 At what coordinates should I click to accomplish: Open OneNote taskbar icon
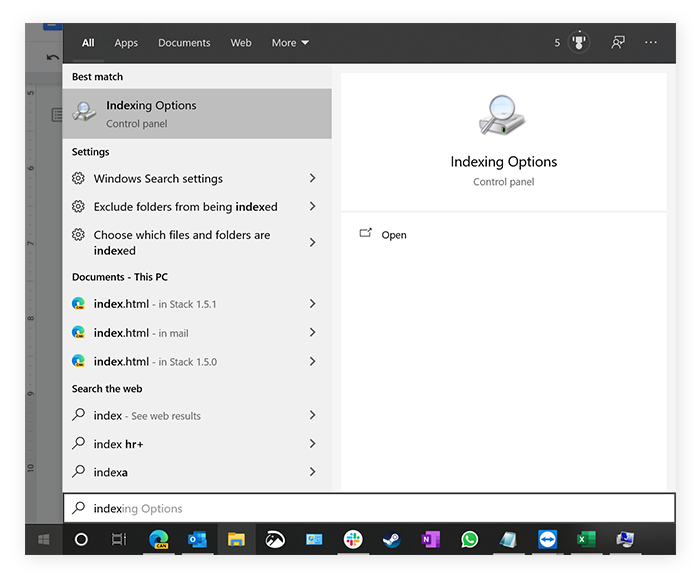coord(431,540)
